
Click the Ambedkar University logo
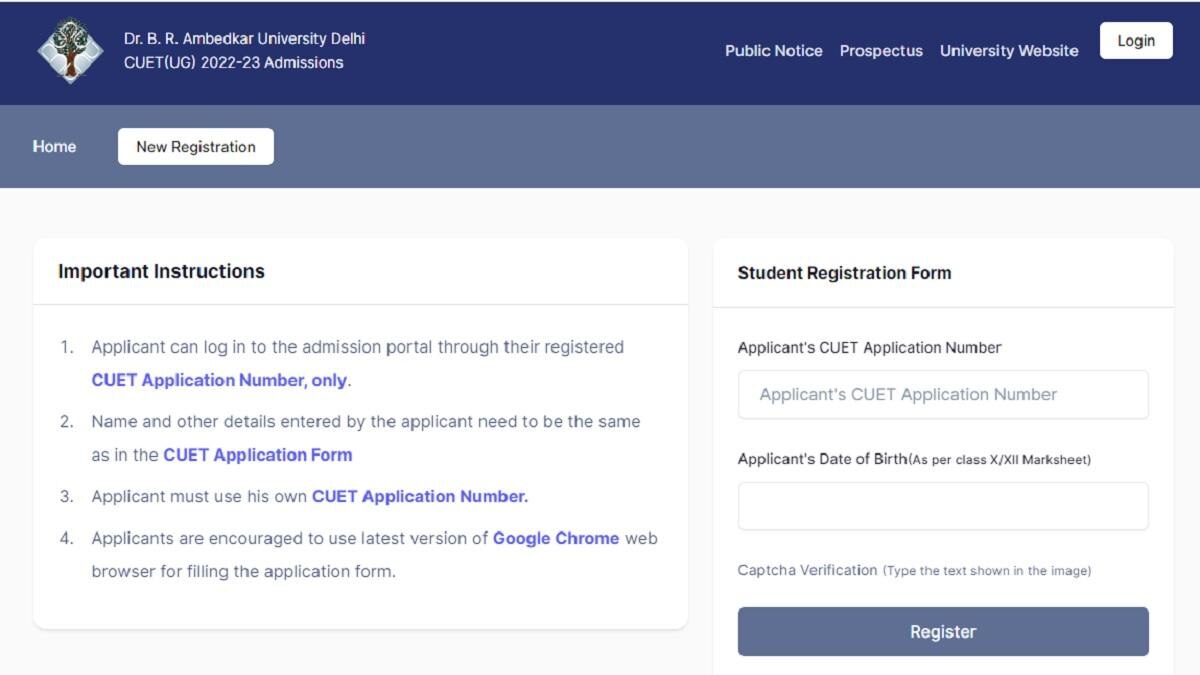coord(69,50)
